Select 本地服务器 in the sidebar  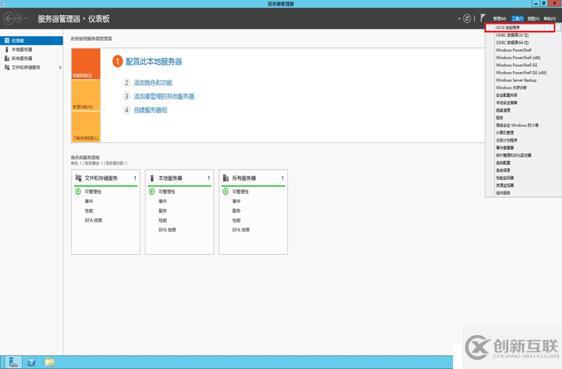[32, 49]
